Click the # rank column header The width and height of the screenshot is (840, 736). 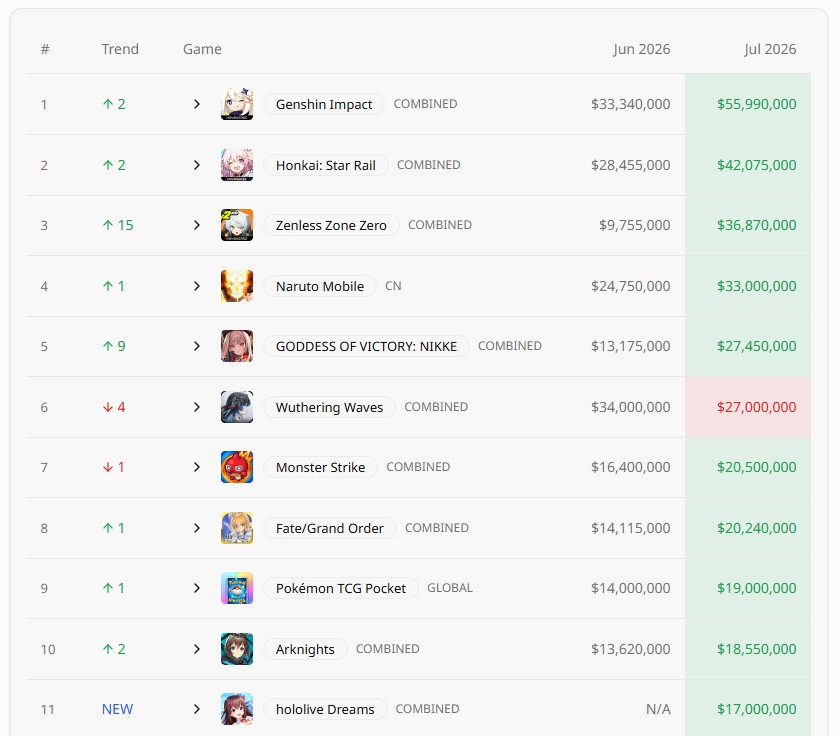coord(45,49)
